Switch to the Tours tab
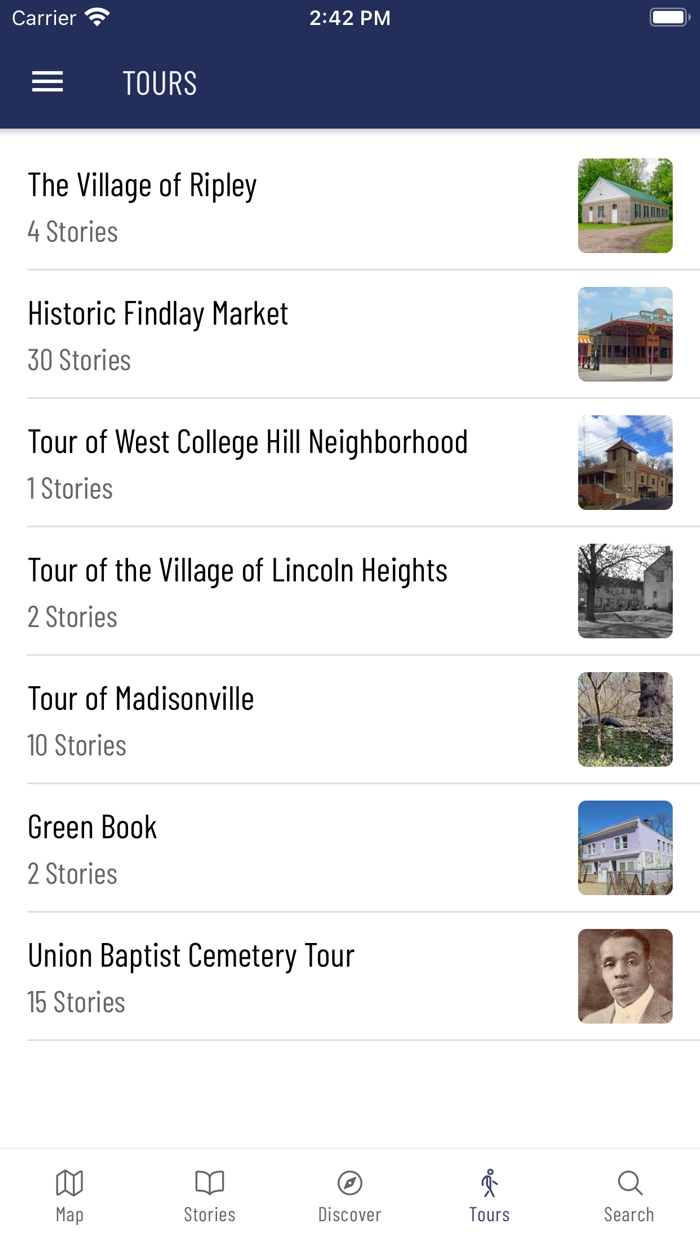This screenshot has width=700, height=1244. coord(489,1193)
